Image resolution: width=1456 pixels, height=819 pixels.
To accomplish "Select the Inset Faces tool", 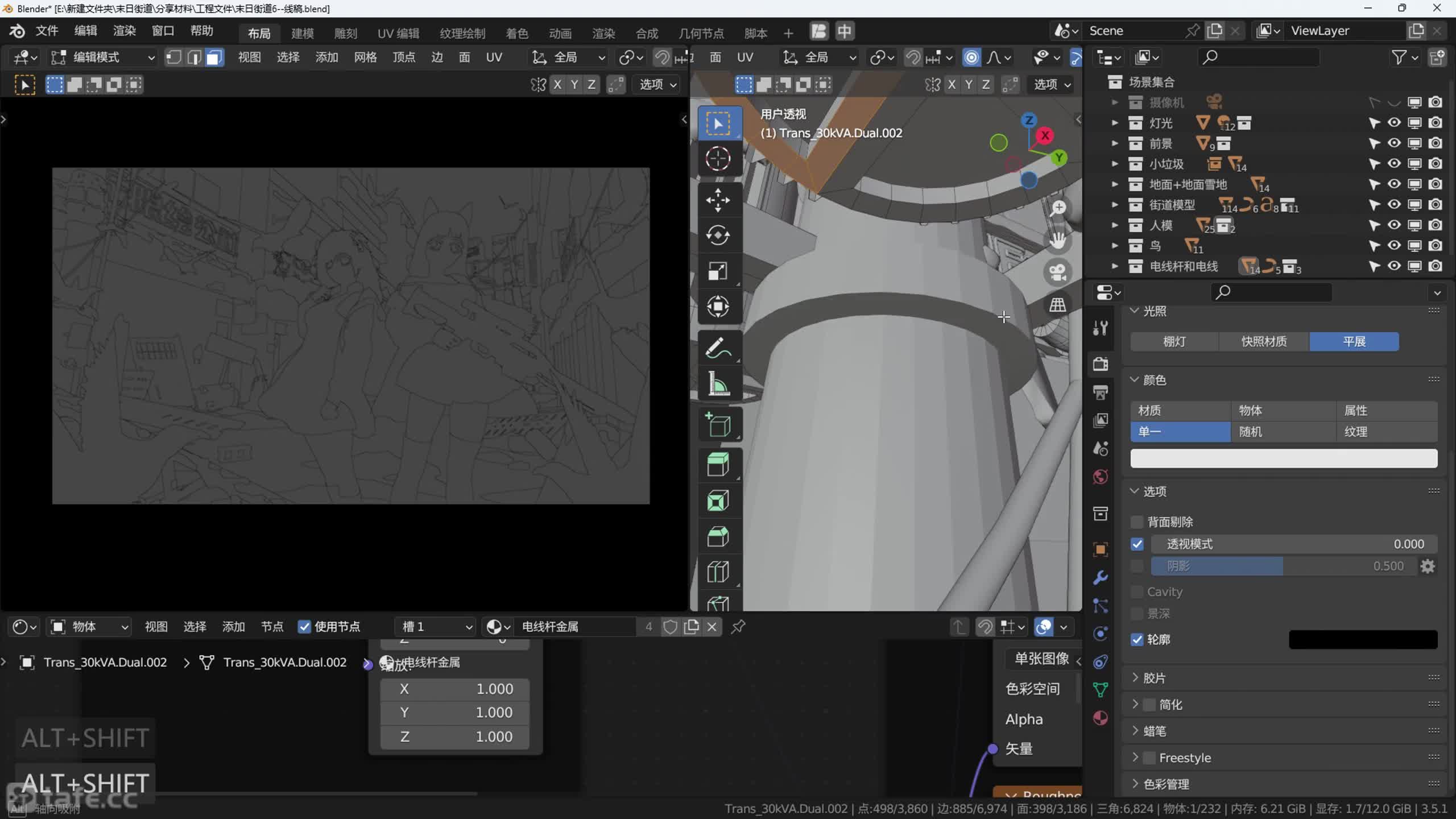I will coord(718,501).
